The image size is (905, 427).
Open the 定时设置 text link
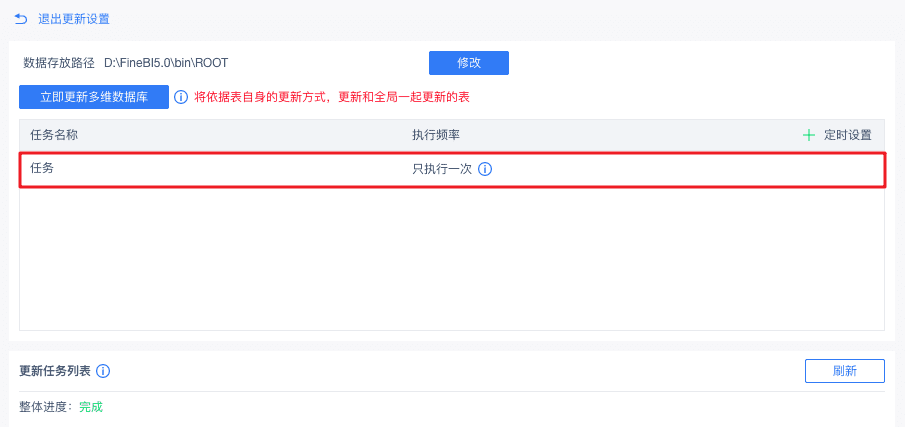click(848, 135)
